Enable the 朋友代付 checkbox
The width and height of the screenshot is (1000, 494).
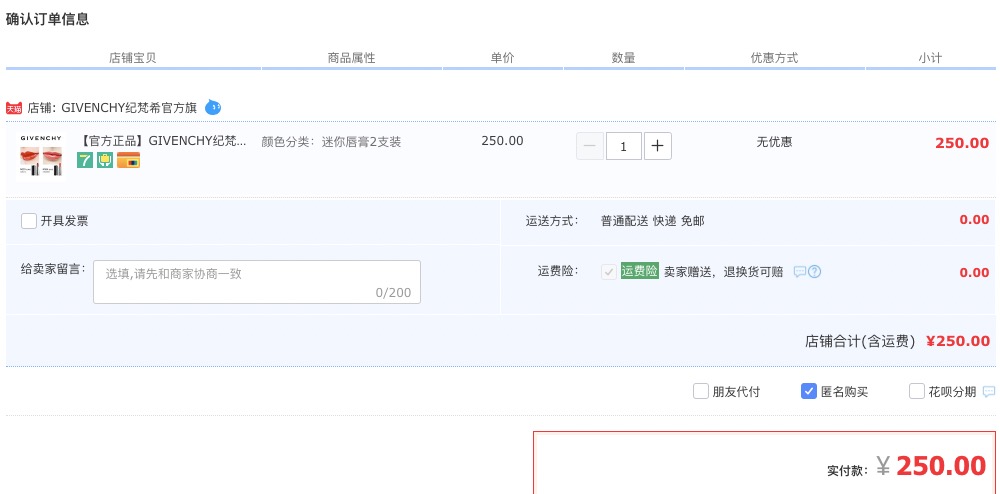tap(701, 391)
